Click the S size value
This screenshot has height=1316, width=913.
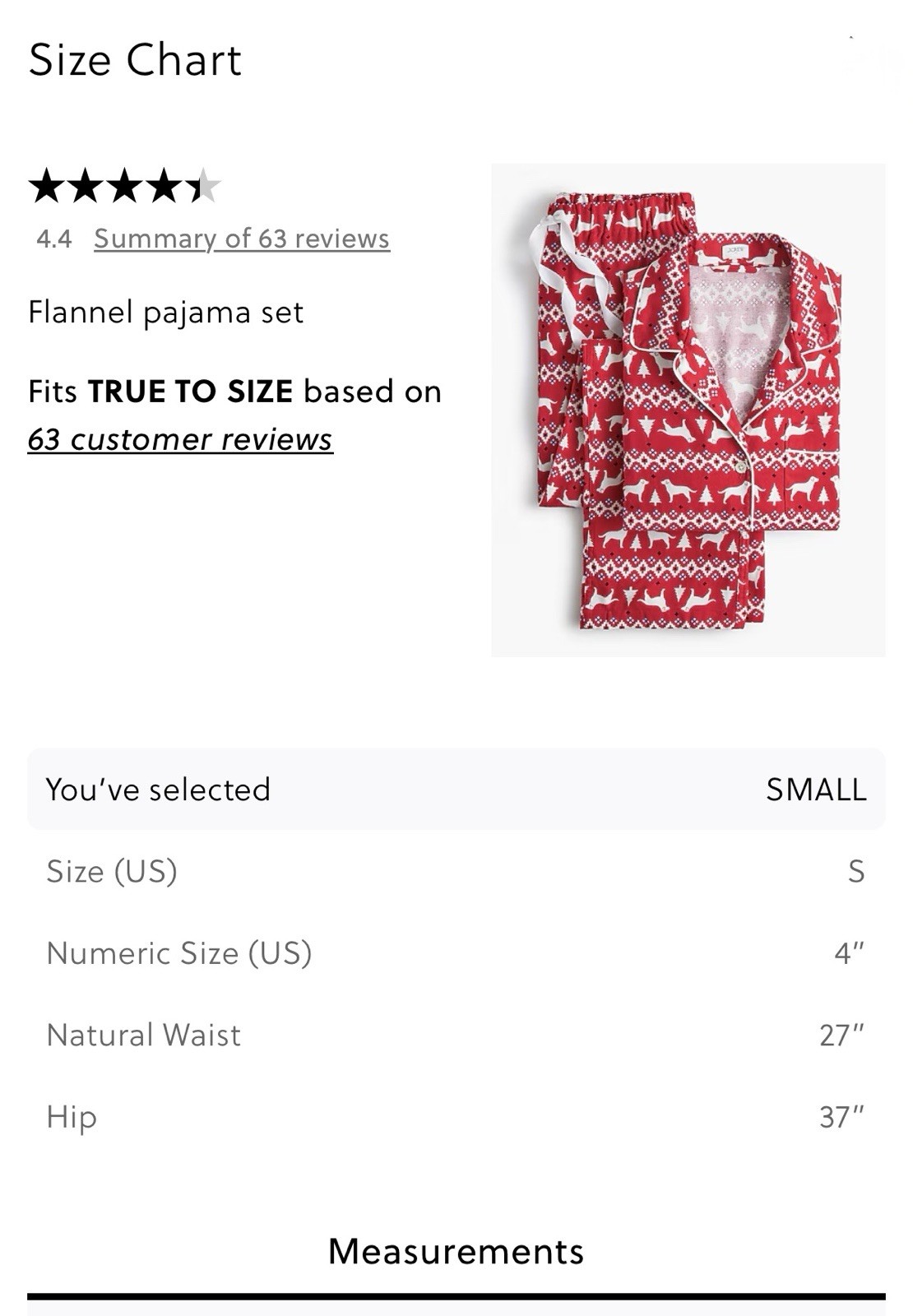(x=856, y=871)
